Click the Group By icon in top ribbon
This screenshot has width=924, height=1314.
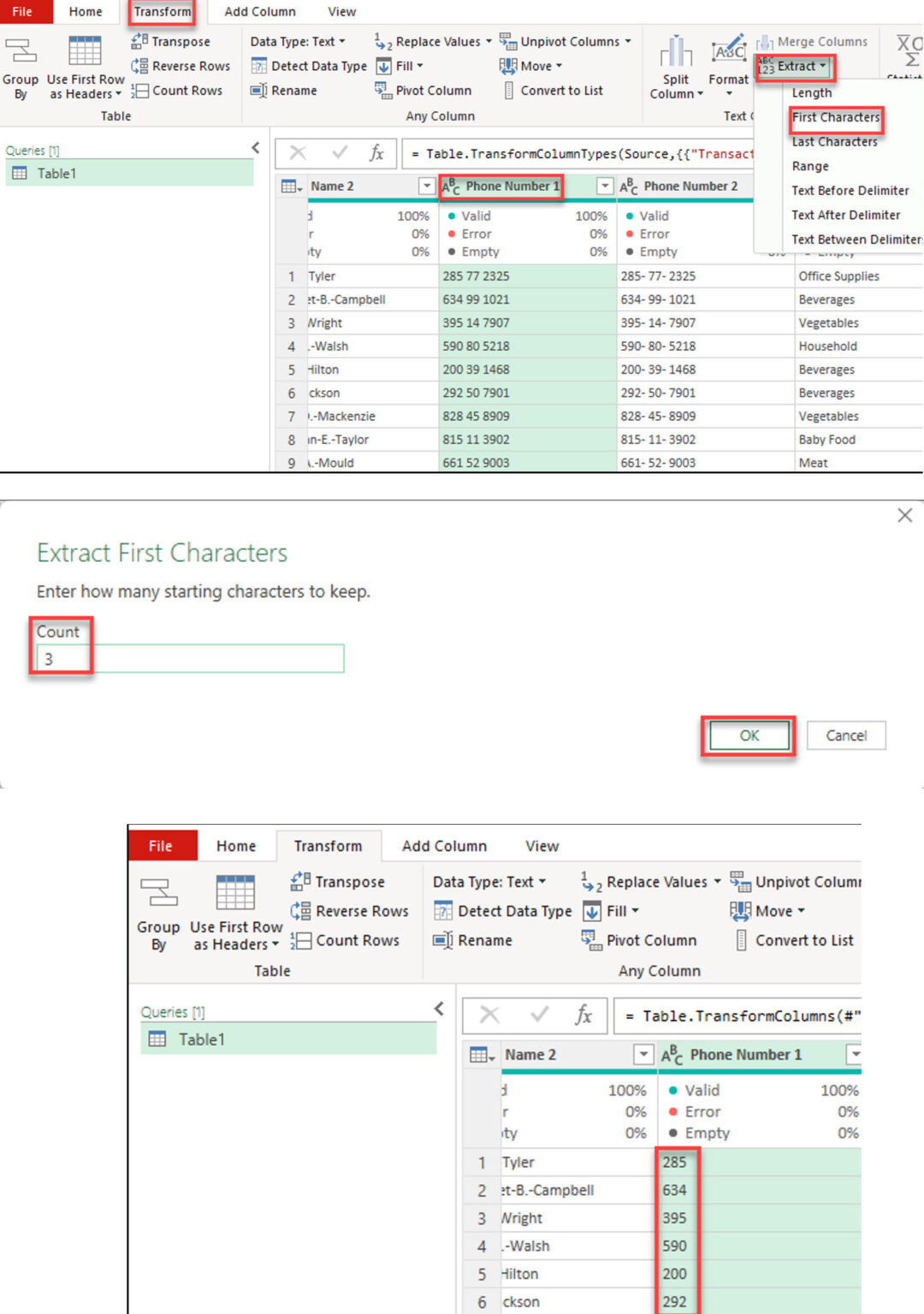[x=21, y=53]
